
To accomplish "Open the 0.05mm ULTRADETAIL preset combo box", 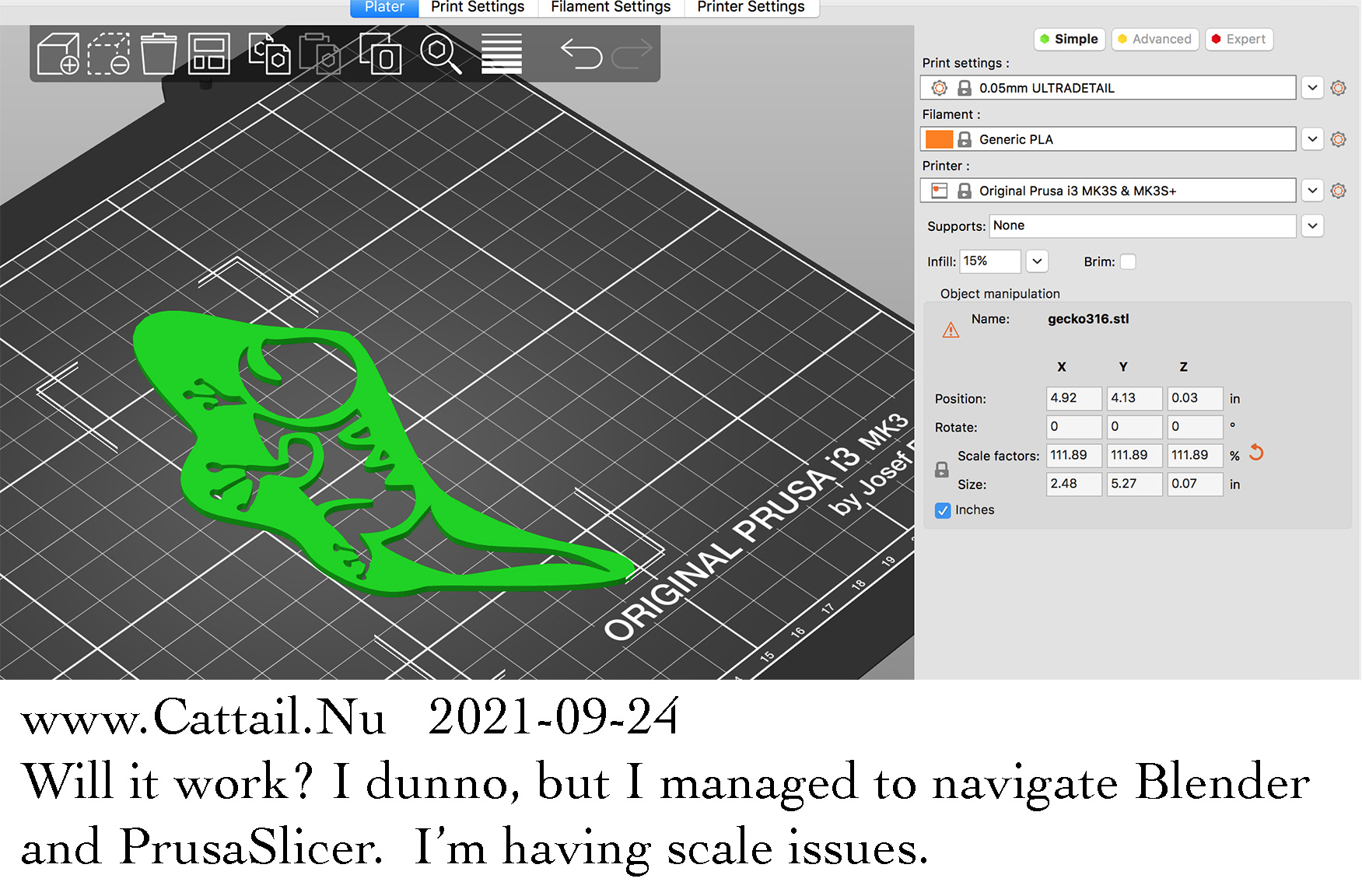I will click(1108, 88).
